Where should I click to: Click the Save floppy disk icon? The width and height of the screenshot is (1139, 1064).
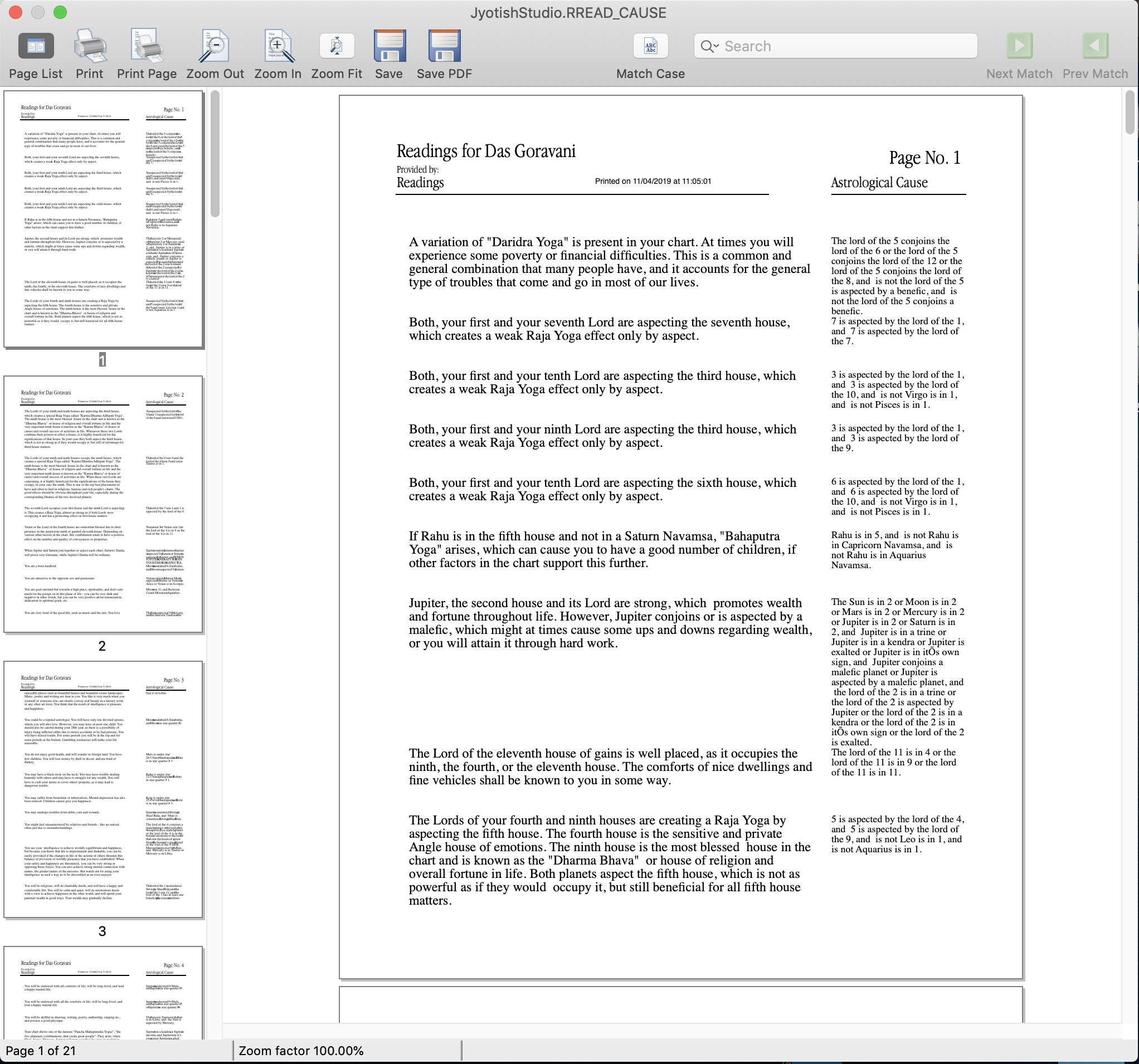pyautogui.click(x=389, y=46)
